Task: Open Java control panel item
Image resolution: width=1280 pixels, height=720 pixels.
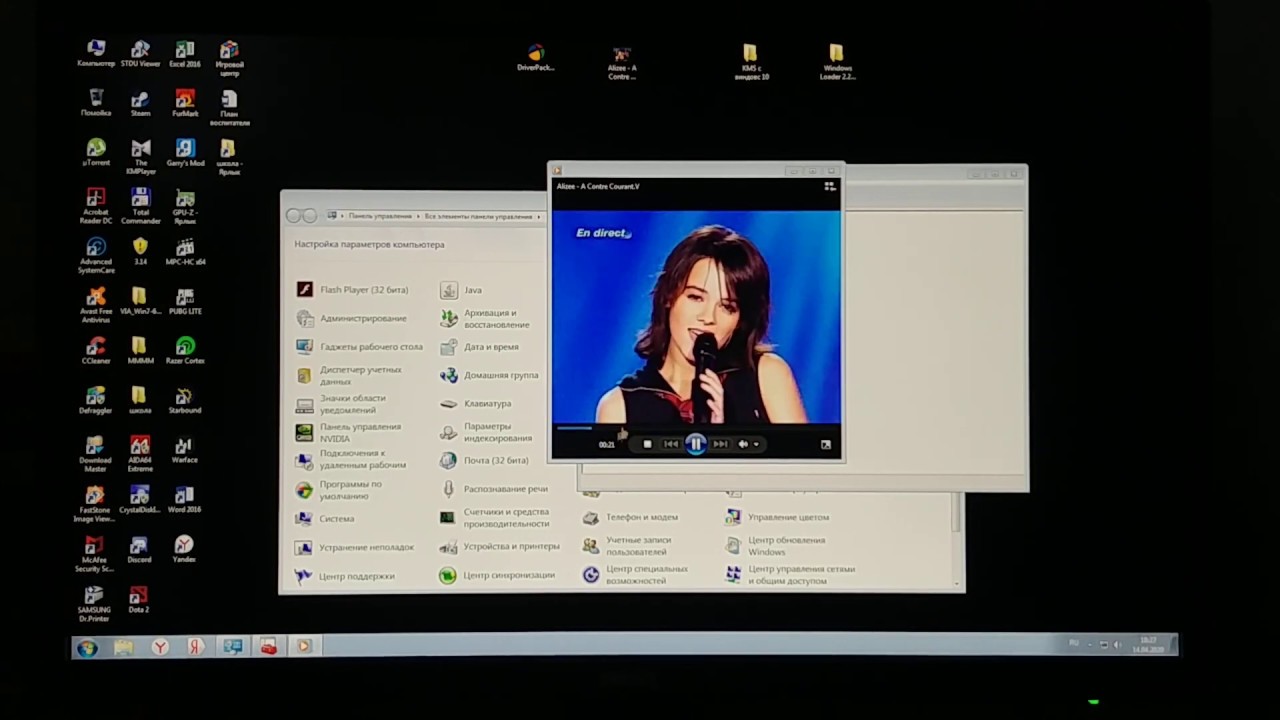Action: click(x=461, y=290)
